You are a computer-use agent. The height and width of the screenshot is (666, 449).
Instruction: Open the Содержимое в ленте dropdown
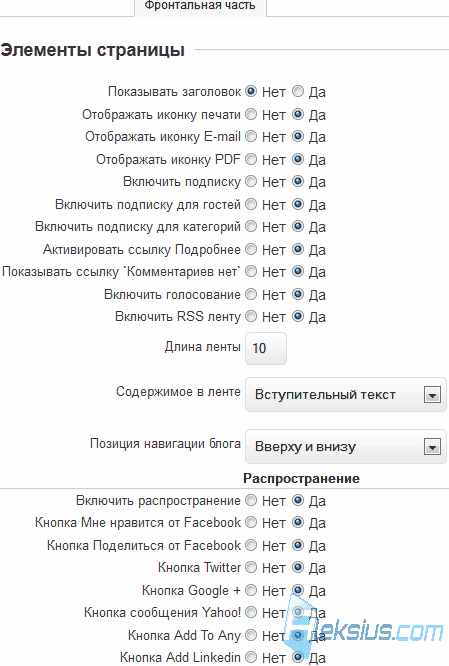pos(346,395)
